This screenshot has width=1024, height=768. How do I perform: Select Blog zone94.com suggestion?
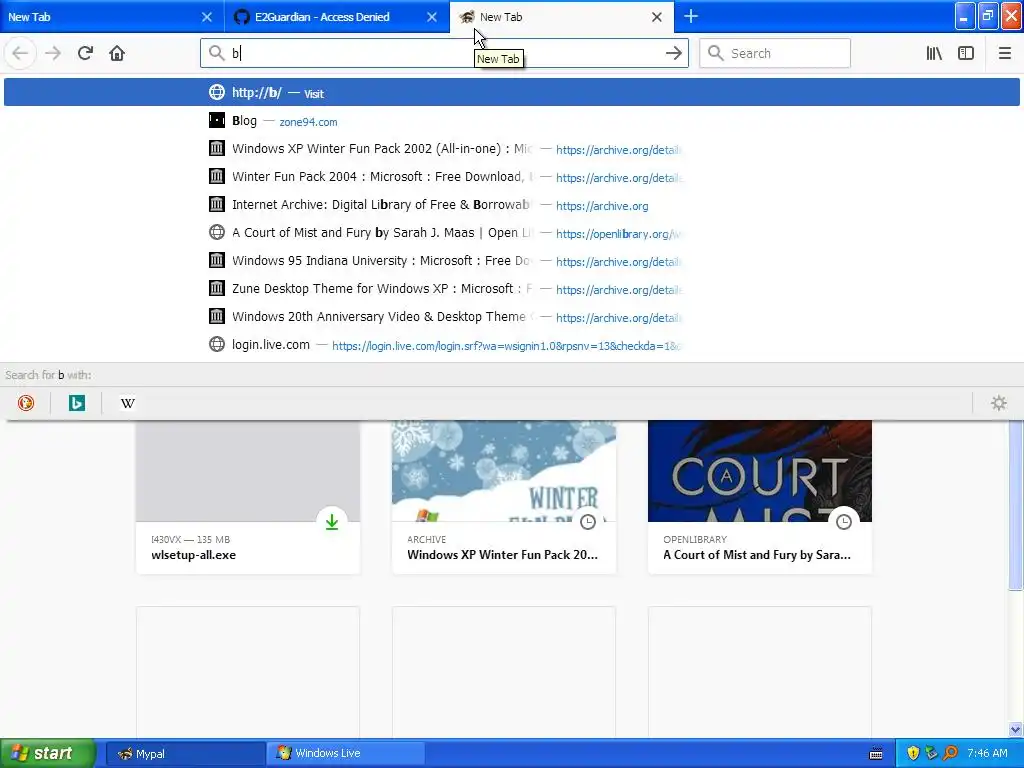click(x=511, y=121)
